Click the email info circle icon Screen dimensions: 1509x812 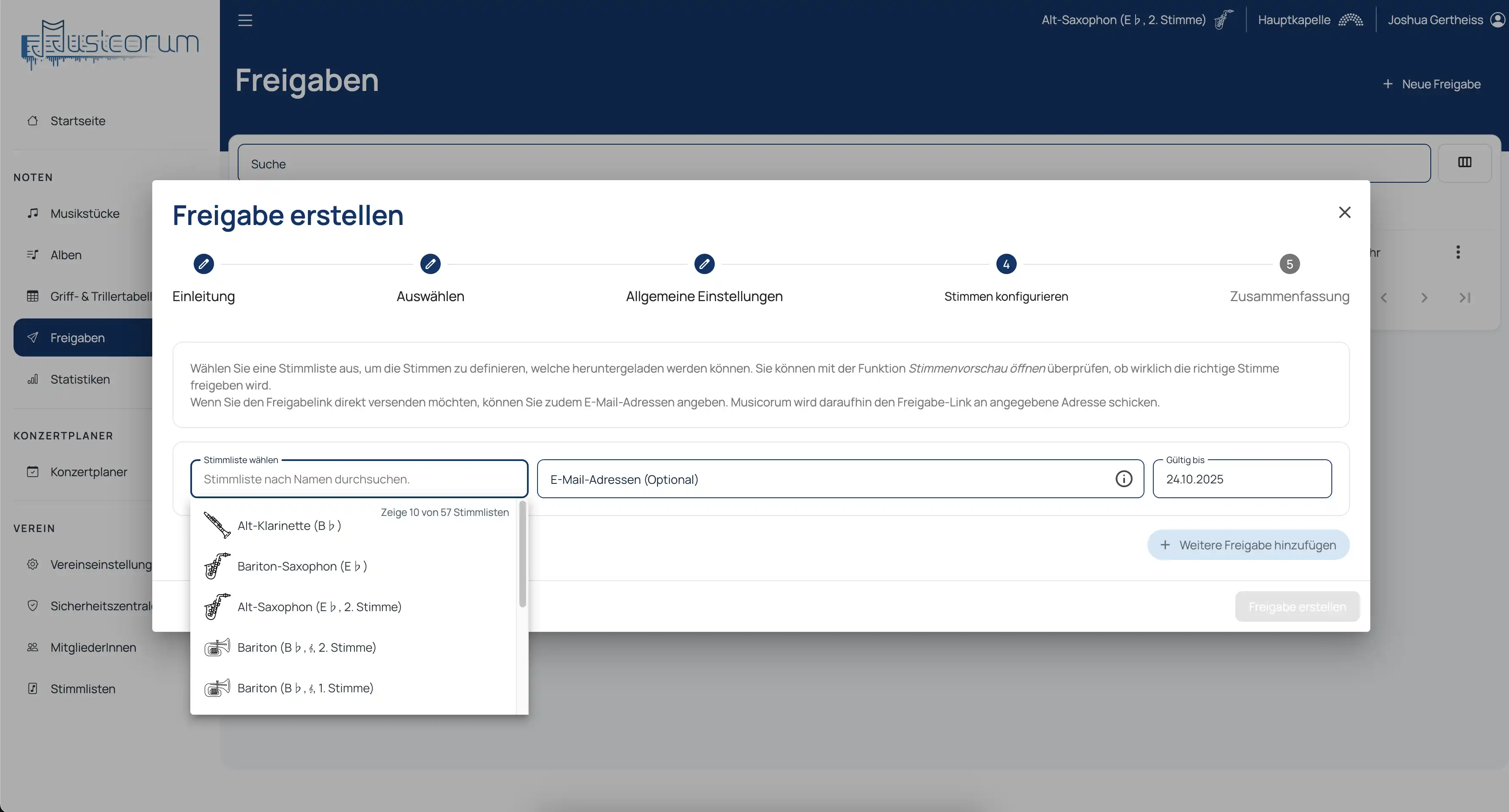[1123, 479]
